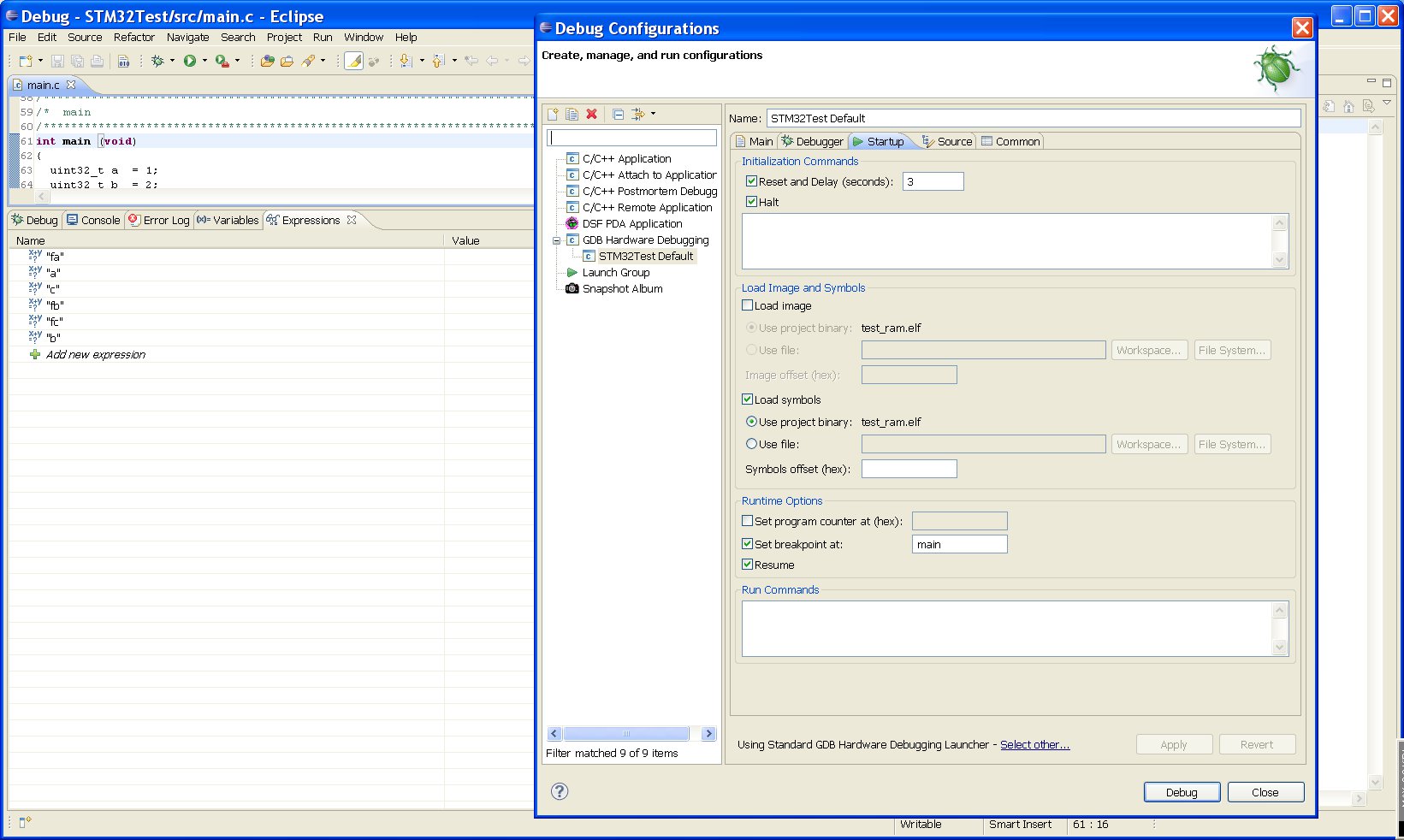
Task: Switch to the Source tab
Action: (947, 141)
